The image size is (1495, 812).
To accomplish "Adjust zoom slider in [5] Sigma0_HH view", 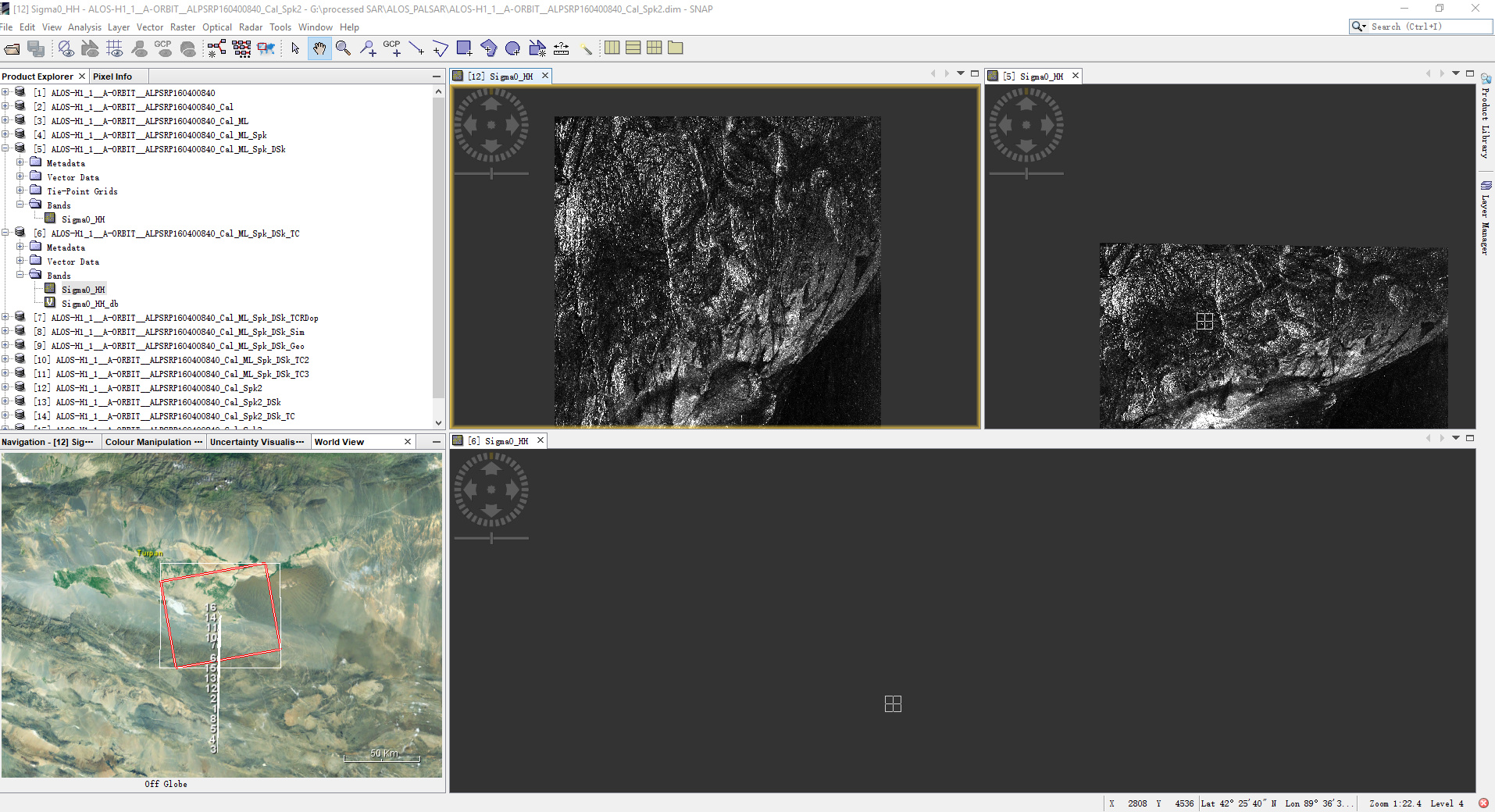I will tap(1026, 173).
